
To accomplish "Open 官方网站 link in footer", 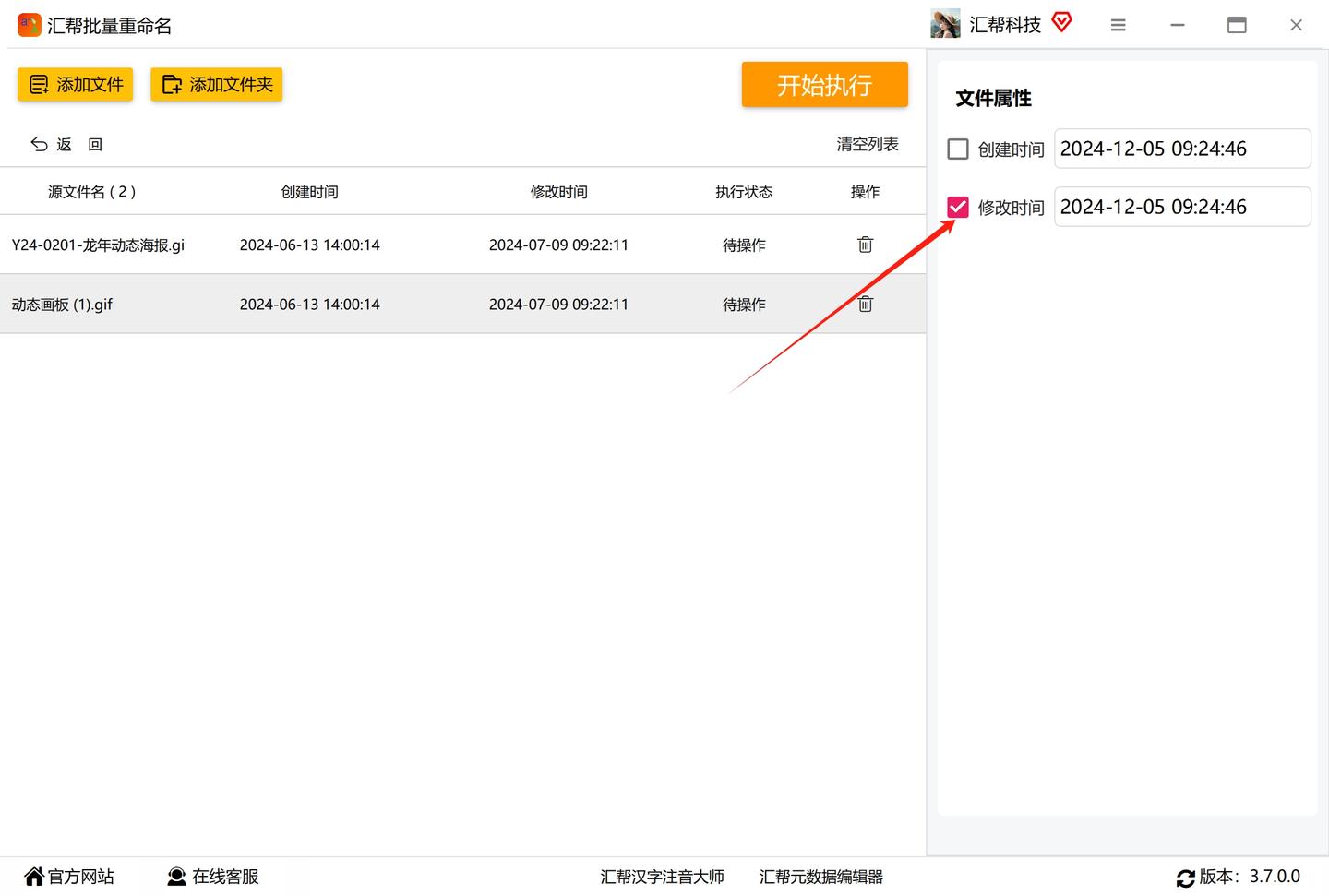I will pyautogui.click(x=70, y=877).
